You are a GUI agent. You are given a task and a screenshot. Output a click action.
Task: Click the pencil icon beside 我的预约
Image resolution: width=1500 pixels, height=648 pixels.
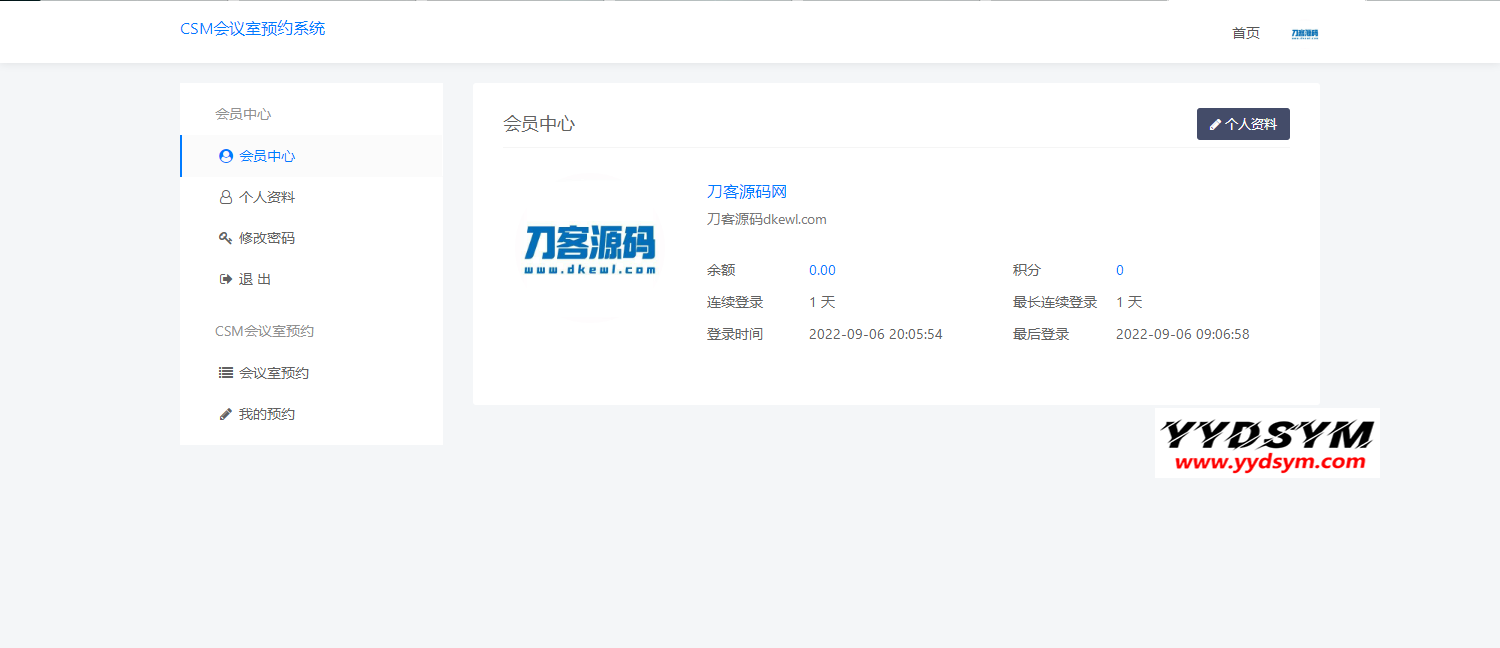click(x=226, y=414)
